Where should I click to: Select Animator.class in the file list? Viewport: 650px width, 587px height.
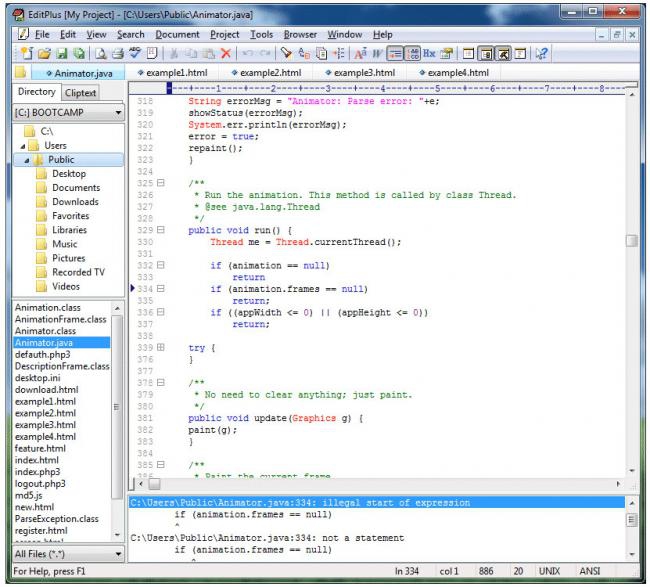click(x=45, y=331)
